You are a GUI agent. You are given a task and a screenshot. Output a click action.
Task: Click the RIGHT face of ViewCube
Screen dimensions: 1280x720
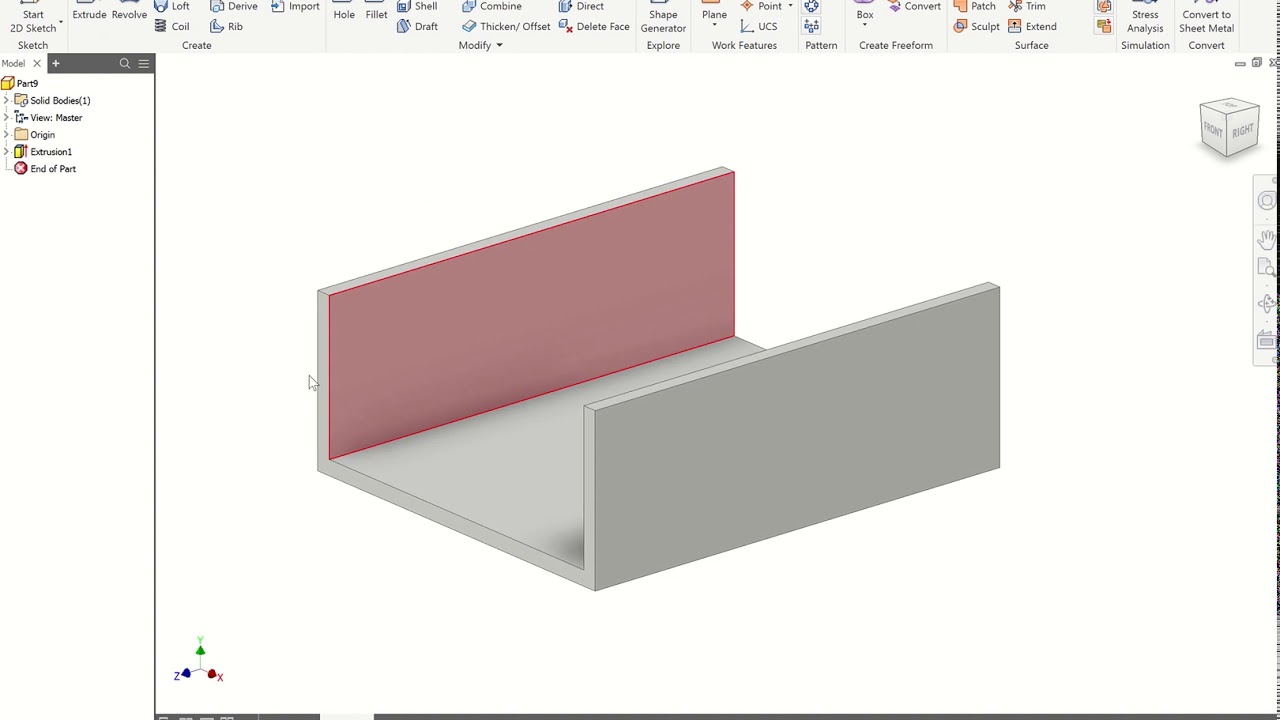click(x=1243, y=132)
